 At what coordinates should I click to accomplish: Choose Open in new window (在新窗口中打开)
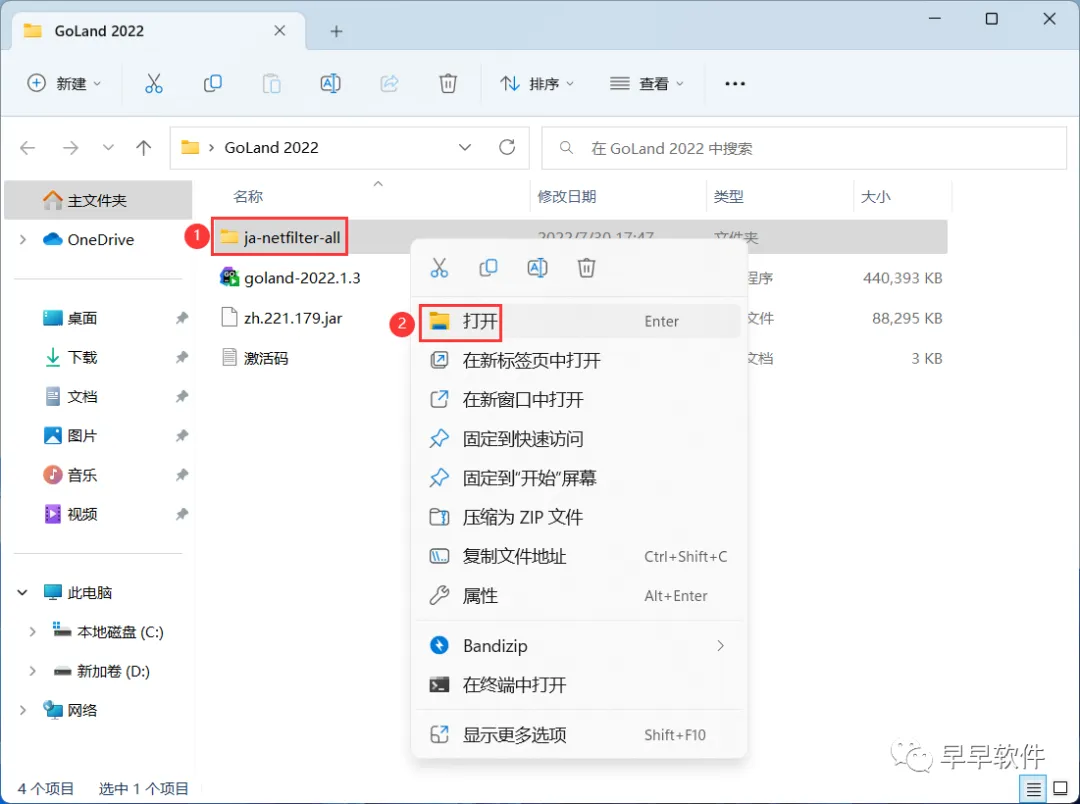579,400
